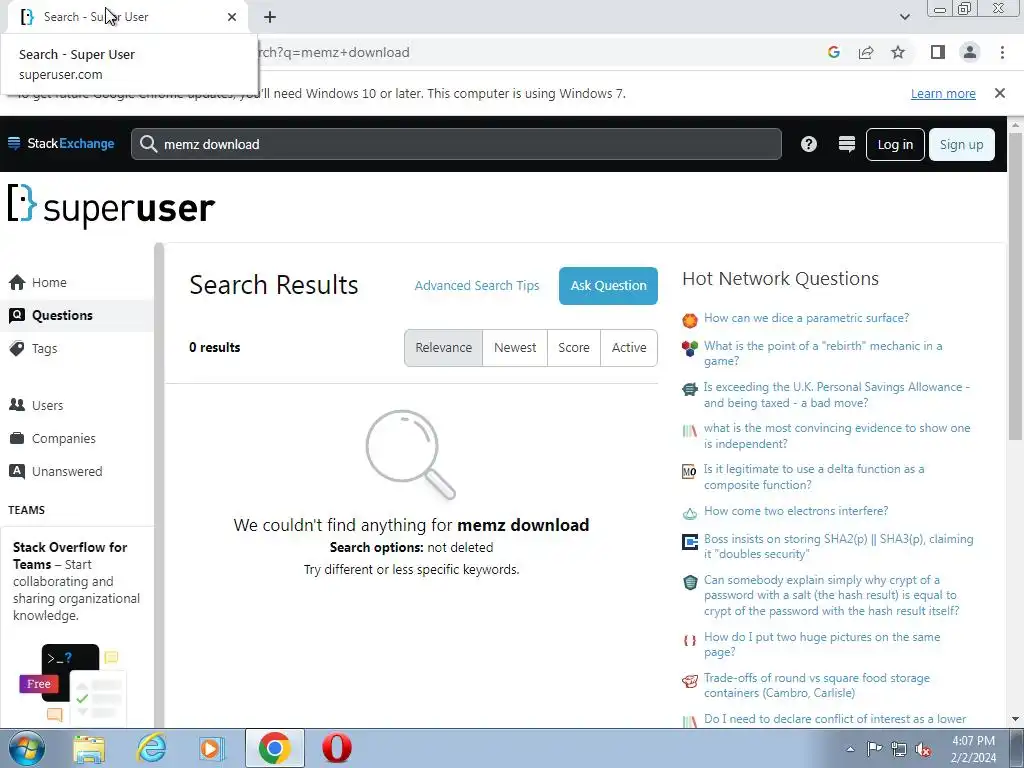This screenshot has height=768, width=1024.
Task: Open U.K. Personal Savings Allowance question
Action: [x=837, y=394]
